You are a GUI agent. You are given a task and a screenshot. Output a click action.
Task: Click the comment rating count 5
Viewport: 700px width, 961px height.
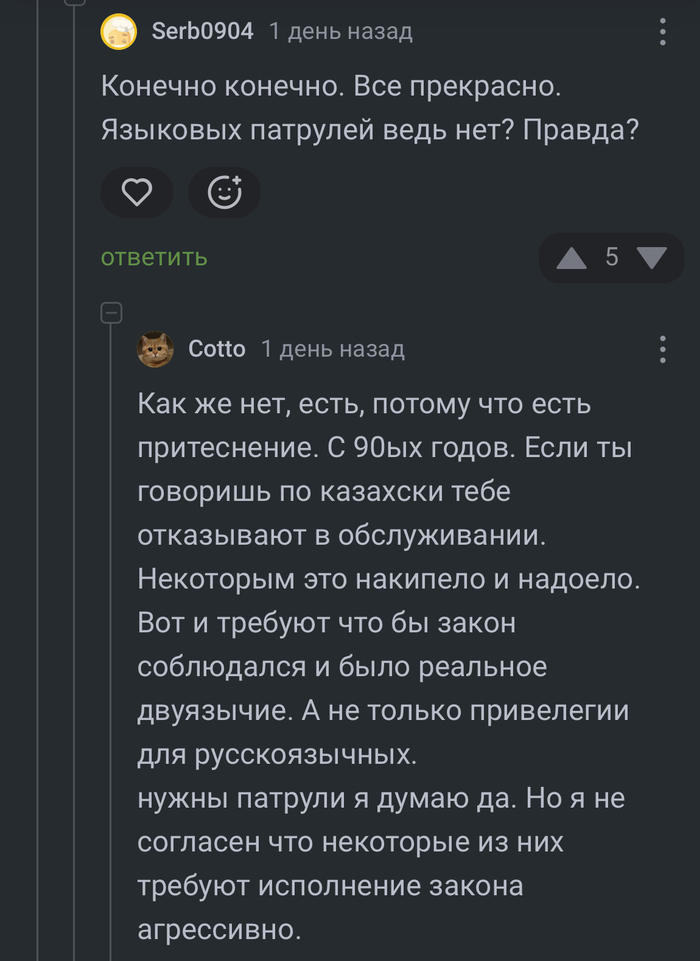[611, 258]
